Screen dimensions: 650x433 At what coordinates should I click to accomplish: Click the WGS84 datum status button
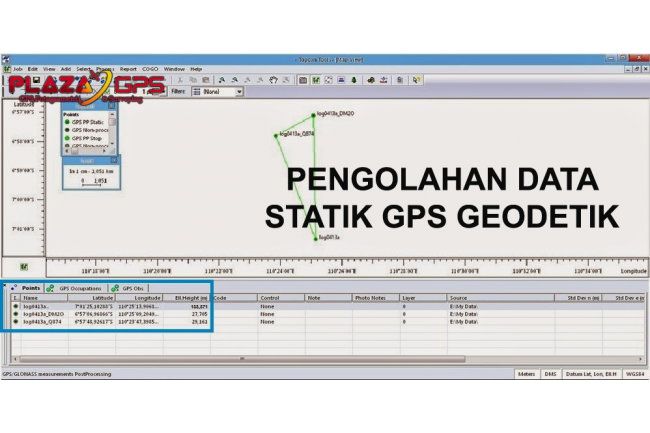[x=634, y=373]
